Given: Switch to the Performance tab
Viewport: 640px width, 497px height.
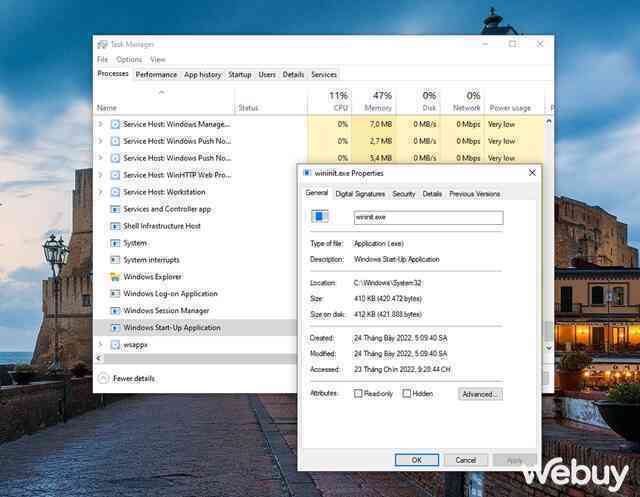Looking at the screenshot, I should (x=156, y=75).
